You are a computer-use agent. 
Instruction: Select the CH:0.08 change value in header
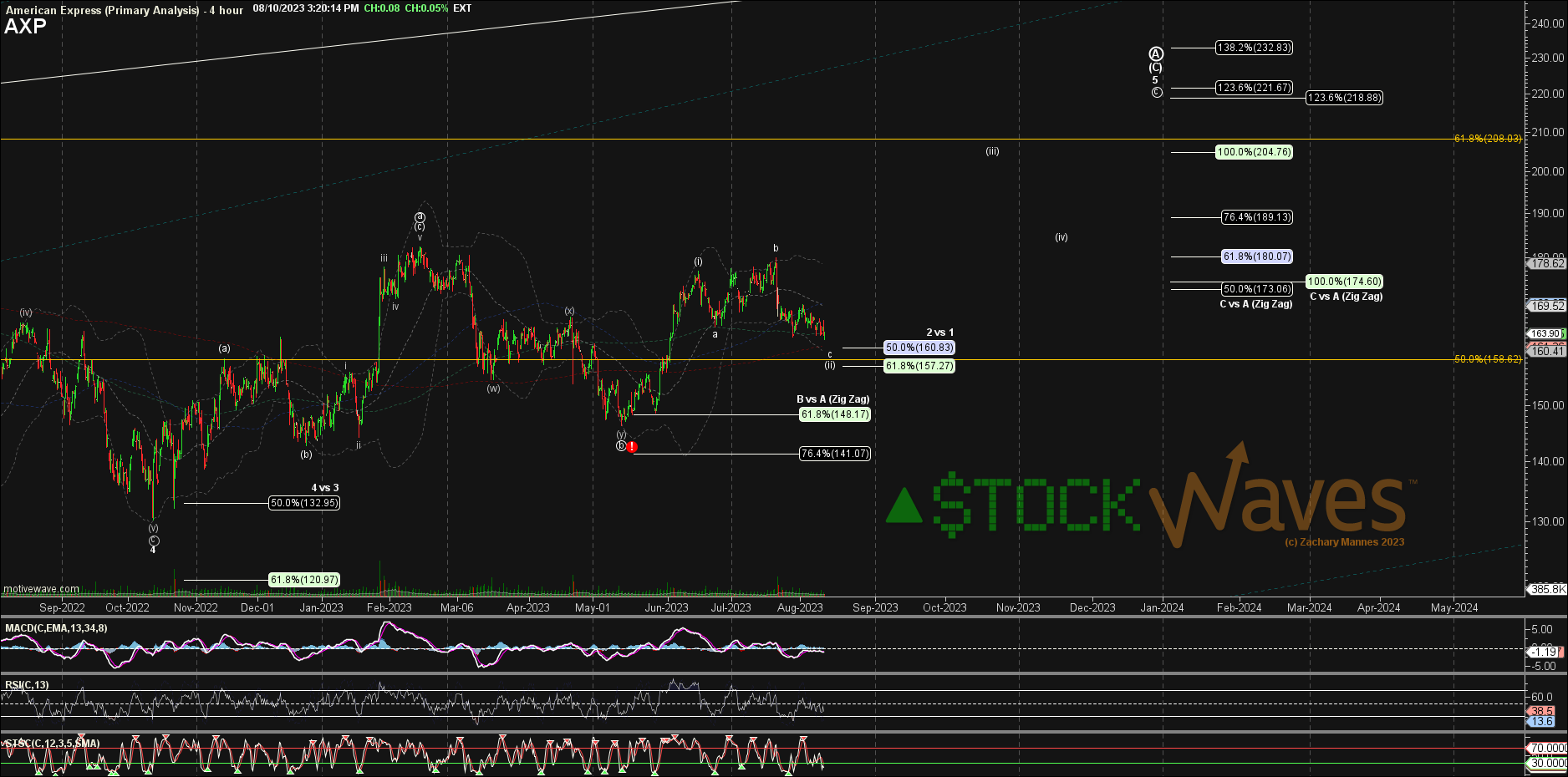coord(382,8)
